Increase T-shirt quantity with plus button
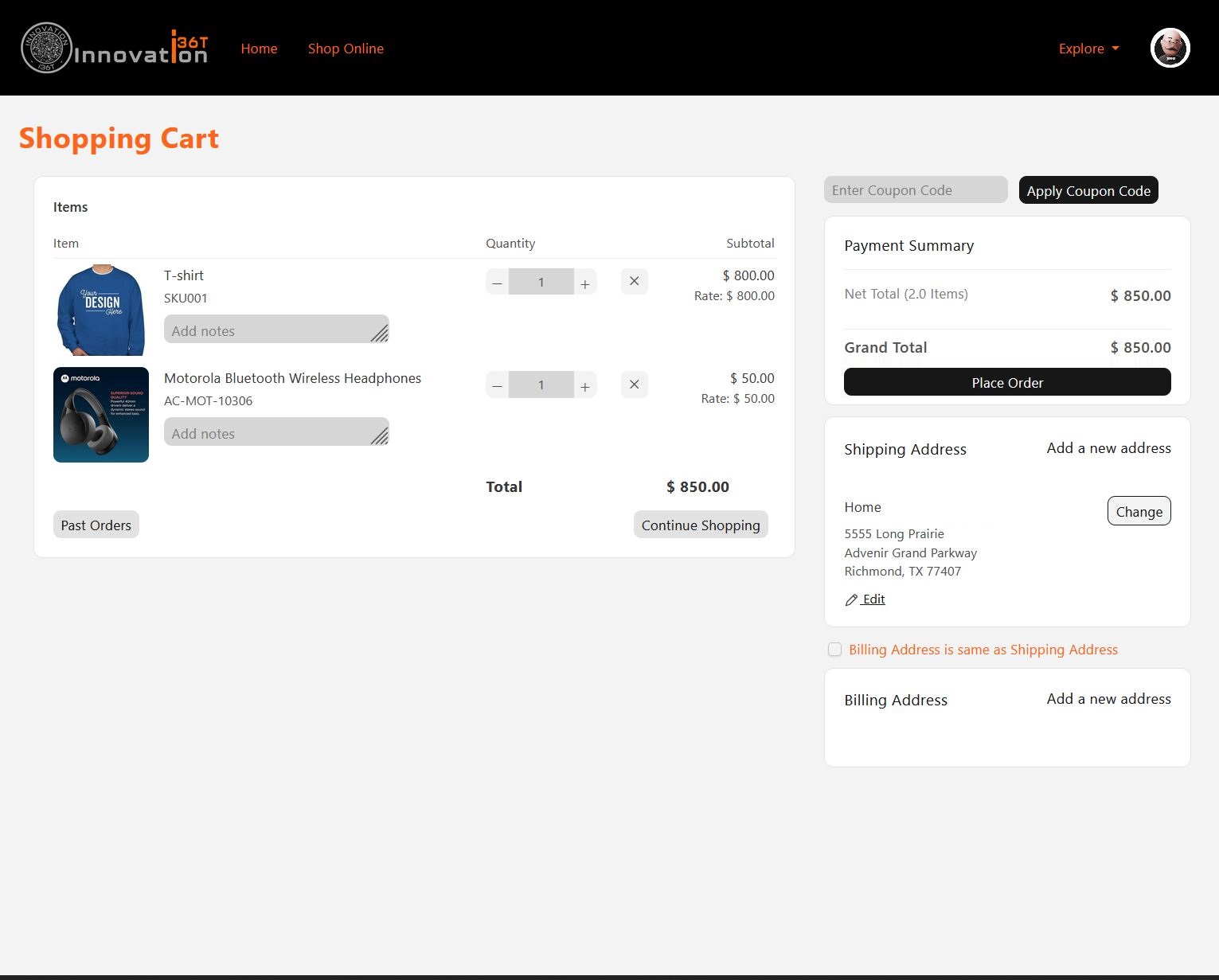Viewport: 1219px width, 980px height. coord(585,283)
